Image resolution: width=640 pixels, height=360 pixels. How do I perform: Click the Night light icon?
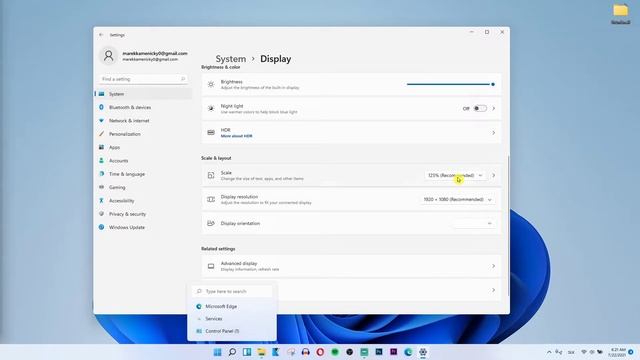[211, 109]
